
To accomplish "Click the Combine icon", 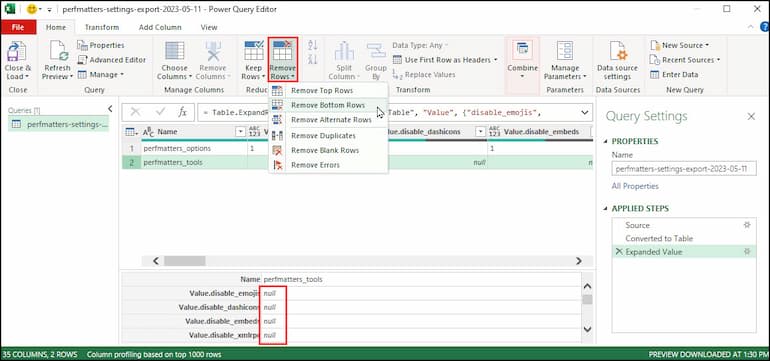I will pos(522,51).
